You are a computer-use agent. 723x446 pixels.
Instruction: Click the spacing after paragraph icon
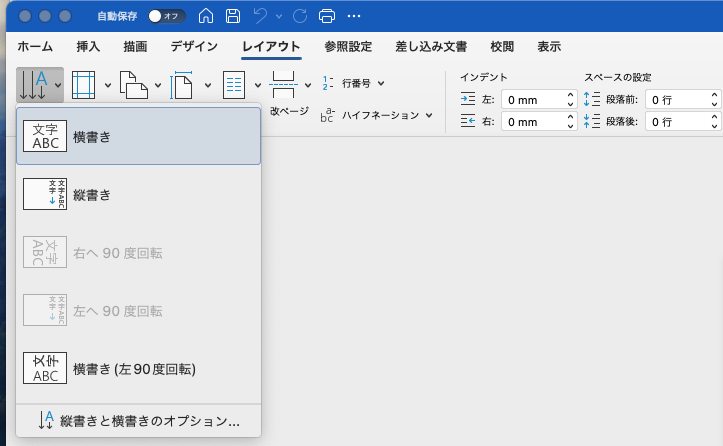pyautogui.click(x=592, y=121)
